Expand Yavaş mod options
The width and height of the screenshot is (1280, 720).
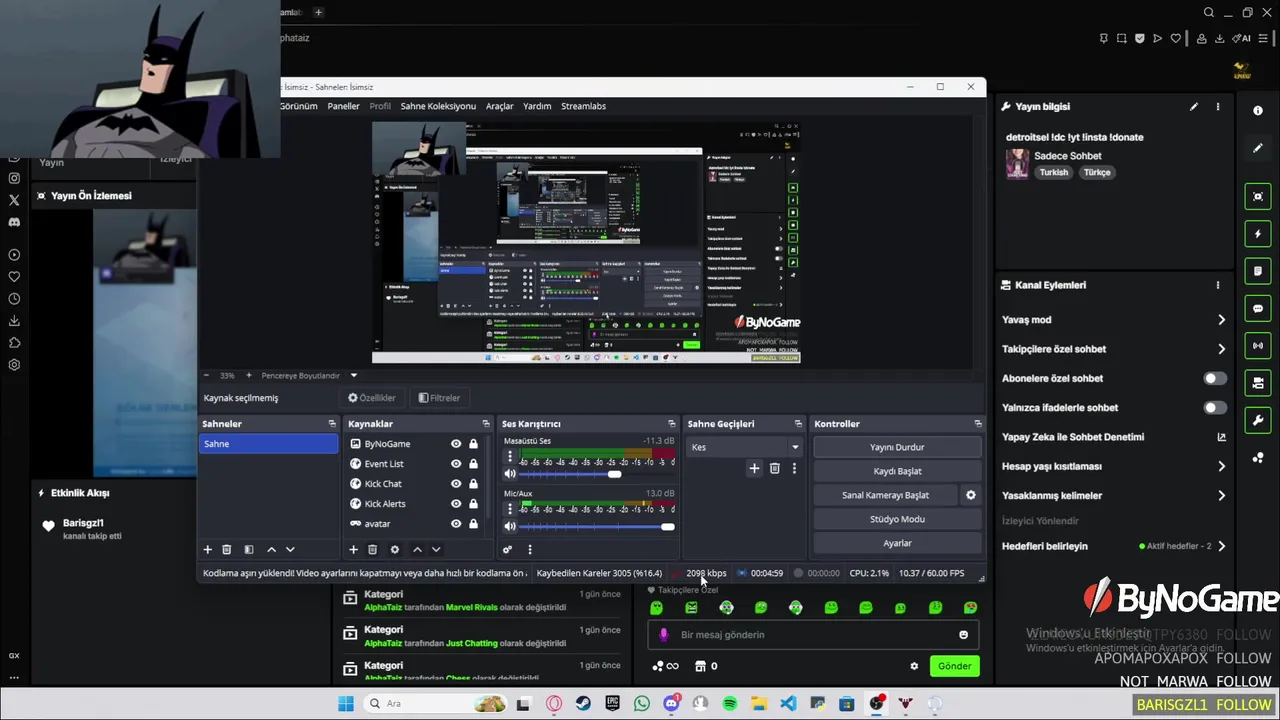pyautogui.click(x=1221, y=320)
